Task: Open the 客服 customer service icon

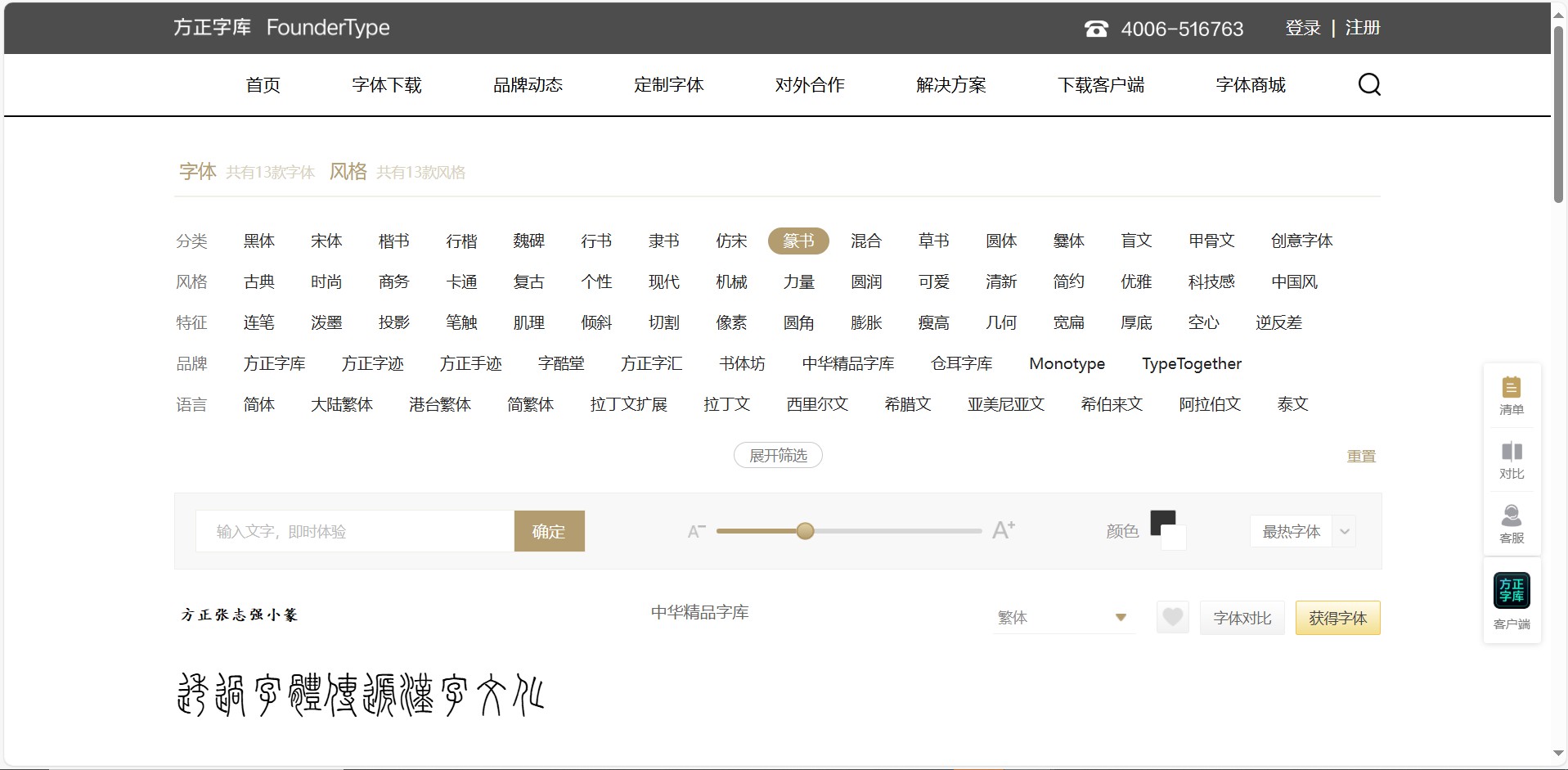Action: point(1511,524)
